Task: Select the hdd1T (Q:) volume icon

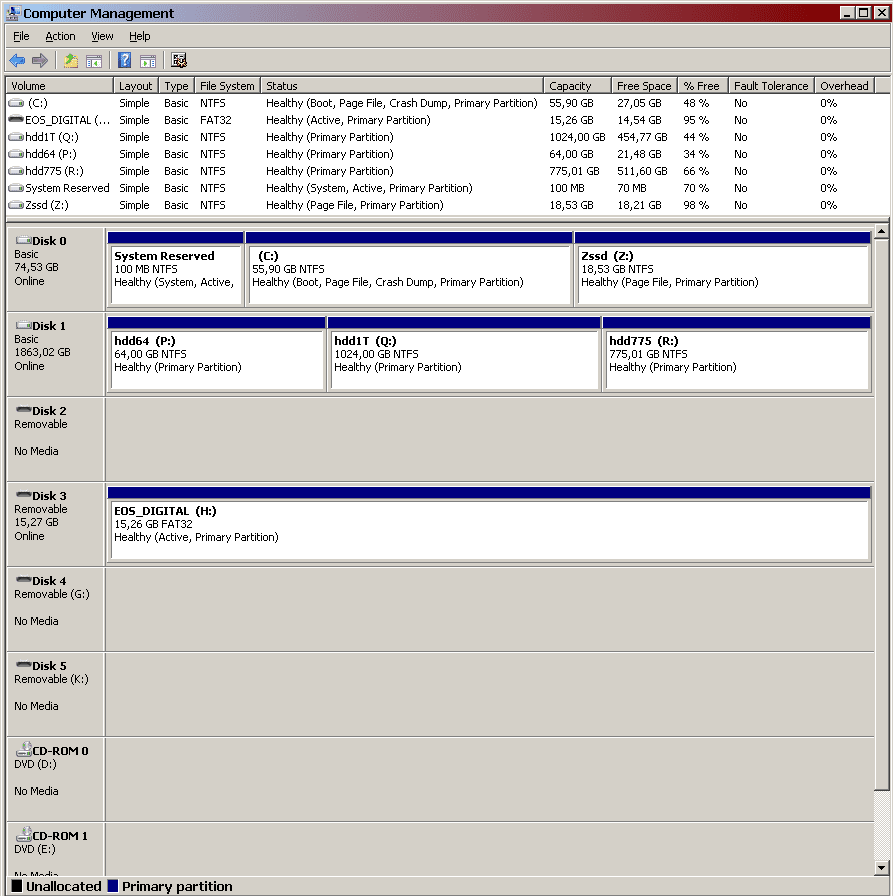Action: [x=17, y=137]
